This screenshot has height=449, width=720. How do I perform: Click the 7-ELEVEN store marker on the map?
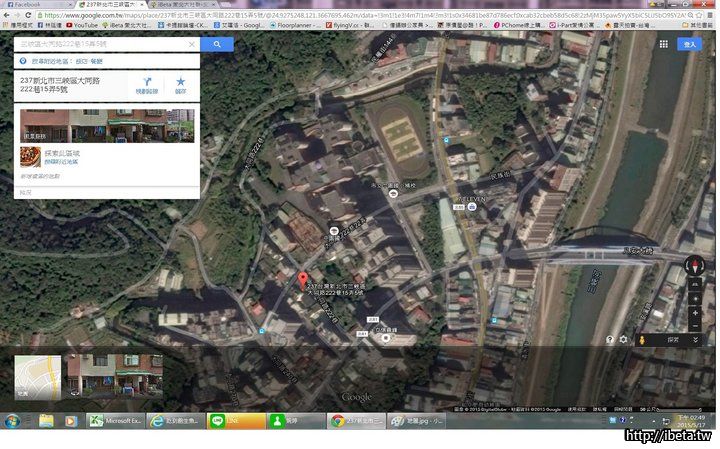(472, 207)
